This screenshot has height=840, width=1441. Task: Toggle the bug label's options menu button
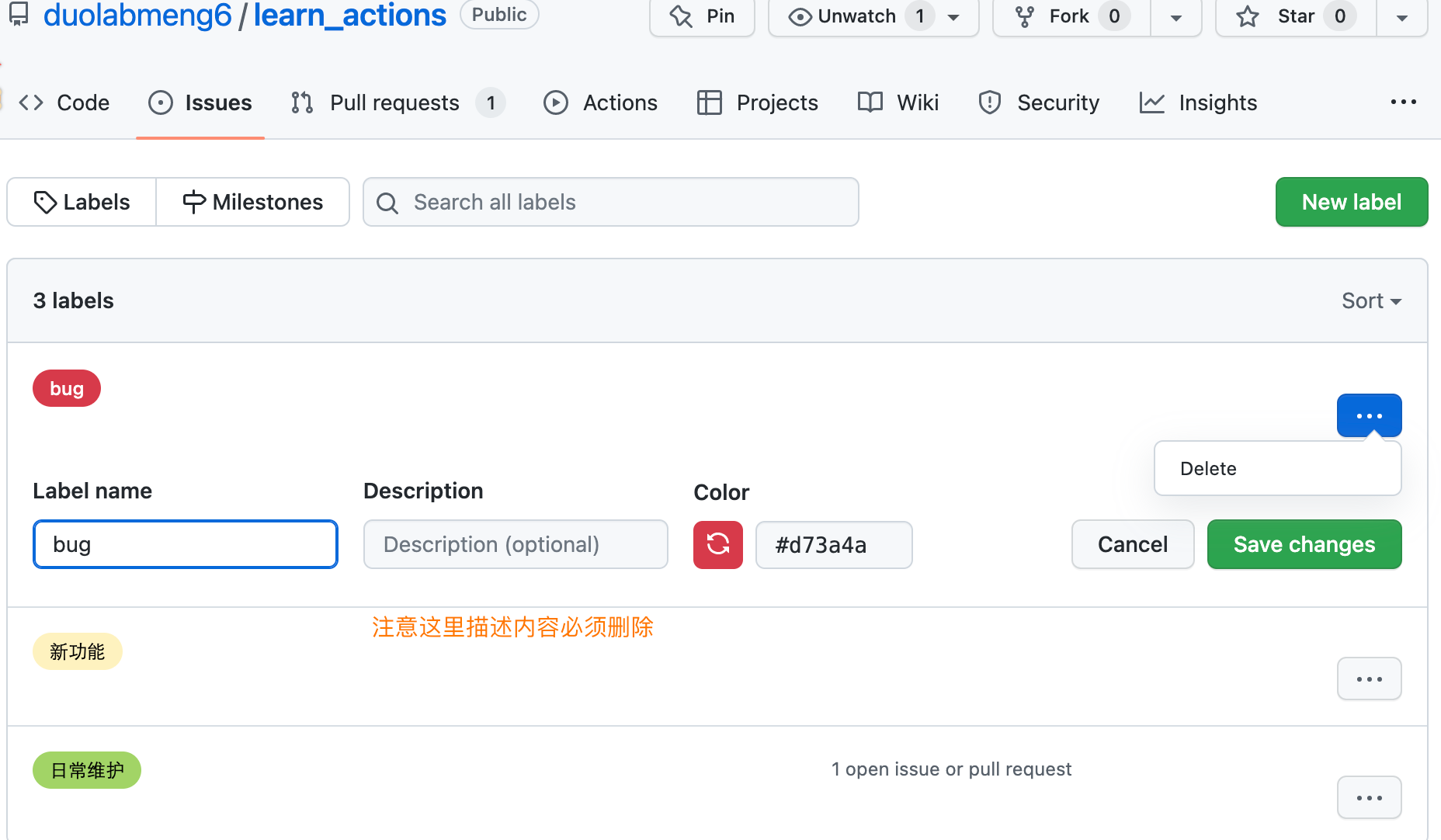[x=1369, y=415]
